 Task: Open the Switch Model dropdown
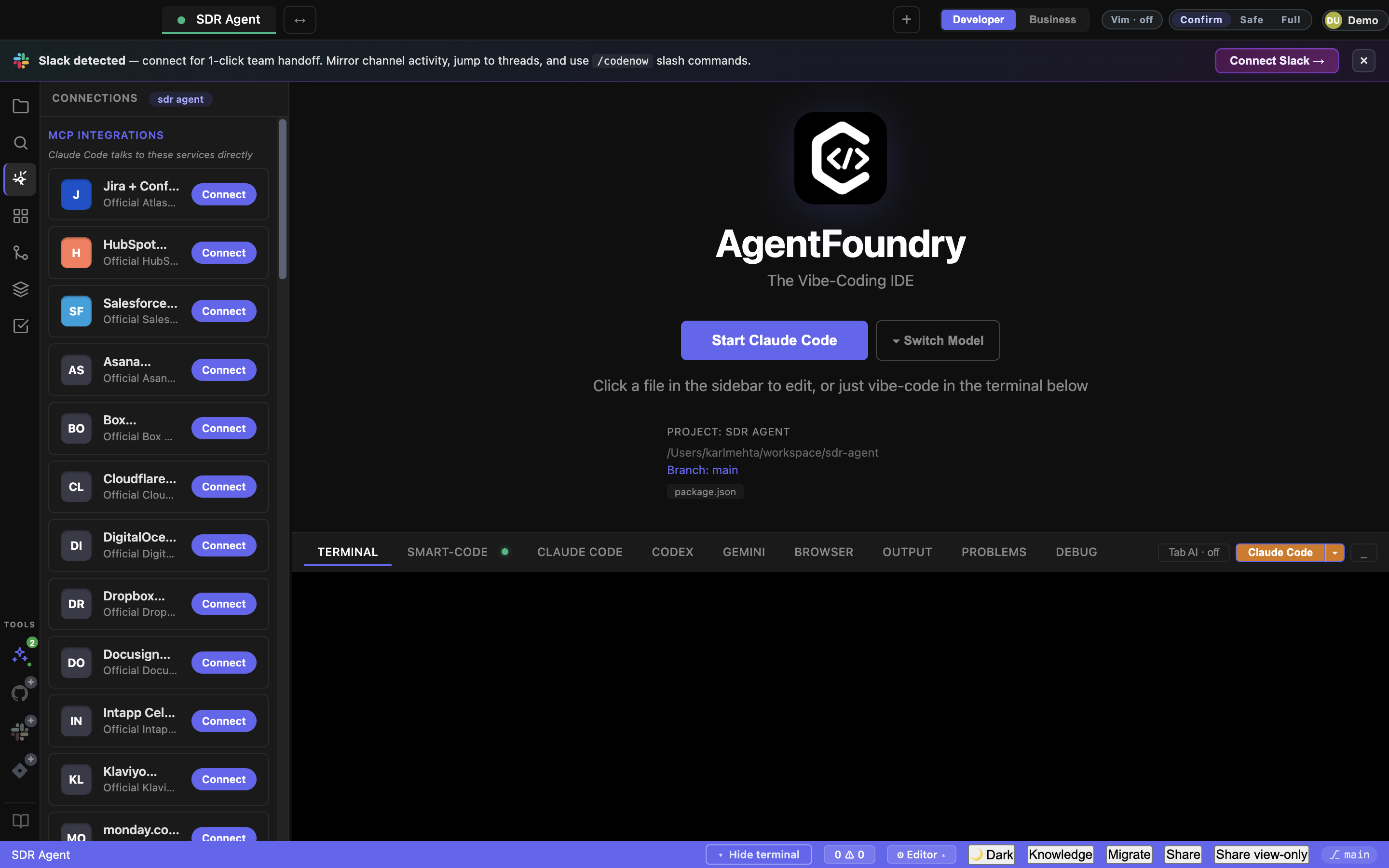937,340
